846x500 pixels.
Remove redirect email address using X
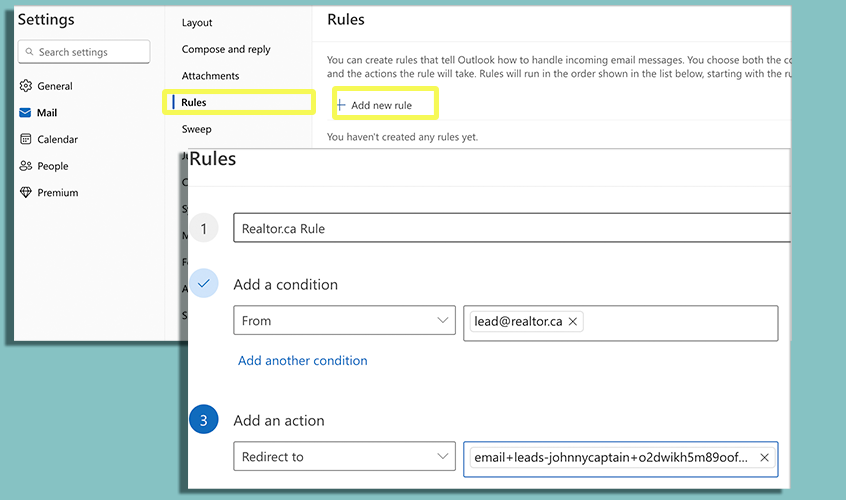[764, 457]
